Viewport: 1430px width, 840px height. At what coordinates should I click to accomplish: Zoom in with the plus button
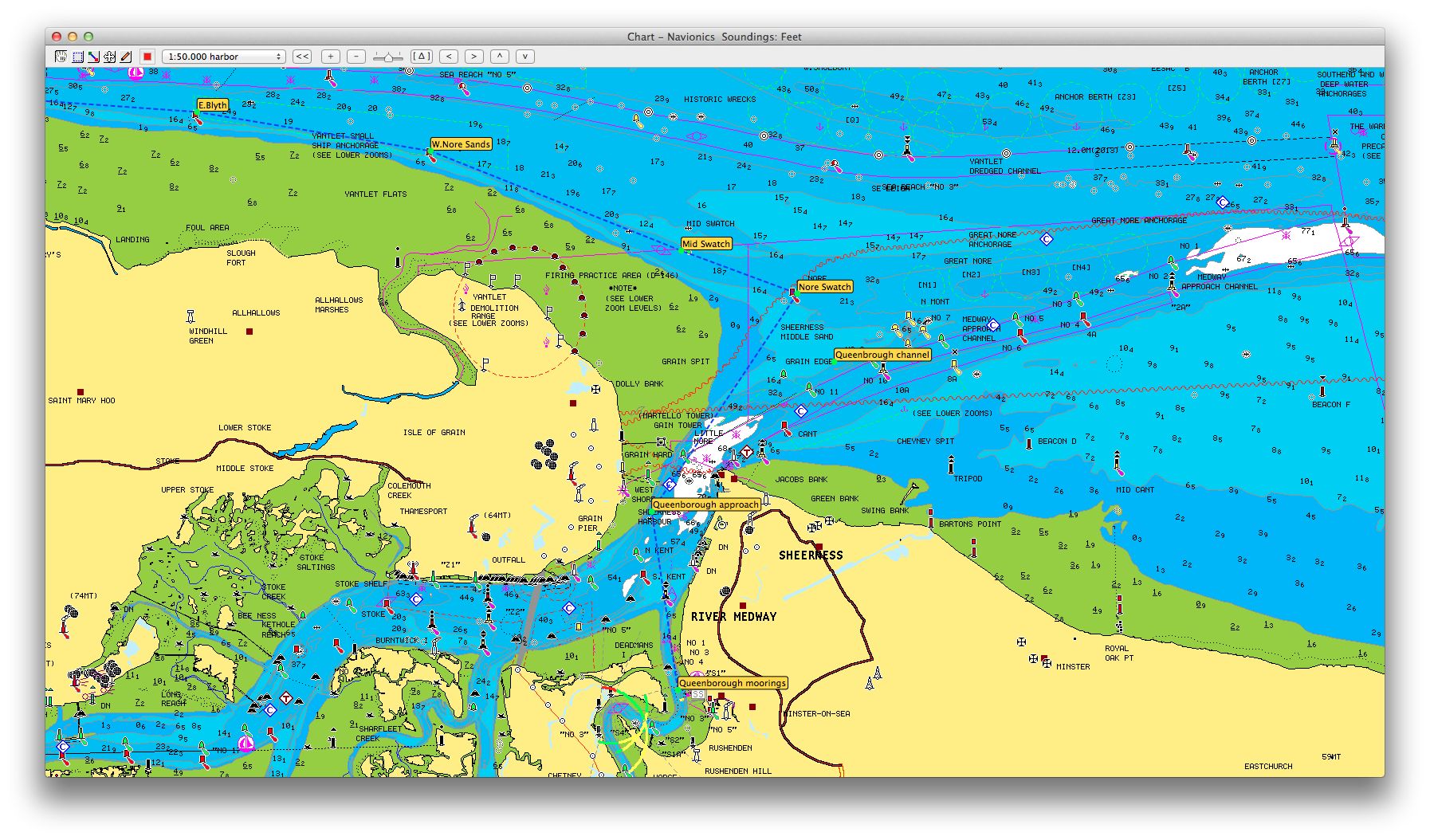click(330, 57)
